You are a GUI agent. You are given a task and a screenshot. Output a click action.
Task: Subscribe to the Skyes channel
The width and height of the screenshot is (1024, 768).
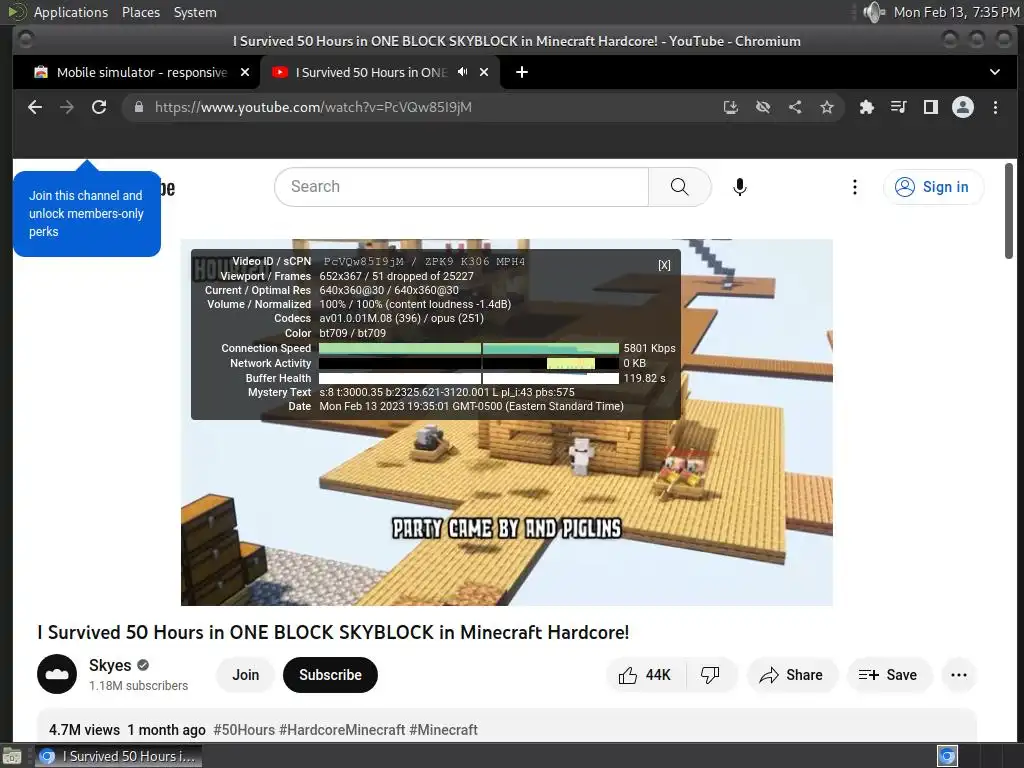pyautogui.click(x=330, y=675)
